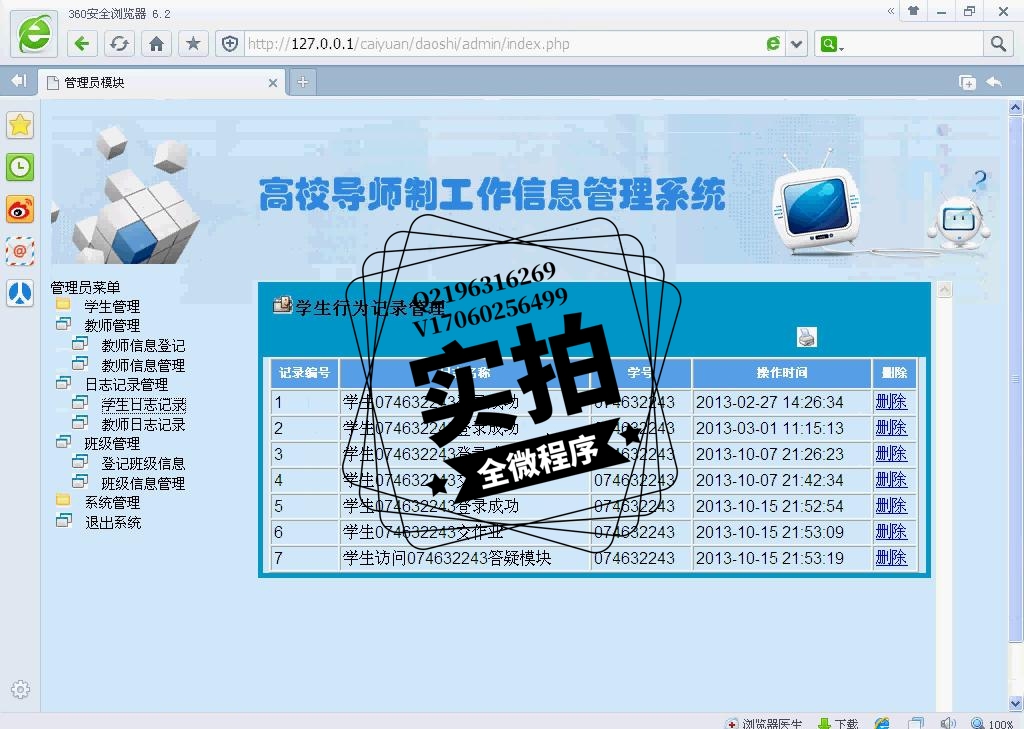Viewport: 1024px width, 729px height.
Task: Delete record 5 via 删除 link
Action: (891, 506)
